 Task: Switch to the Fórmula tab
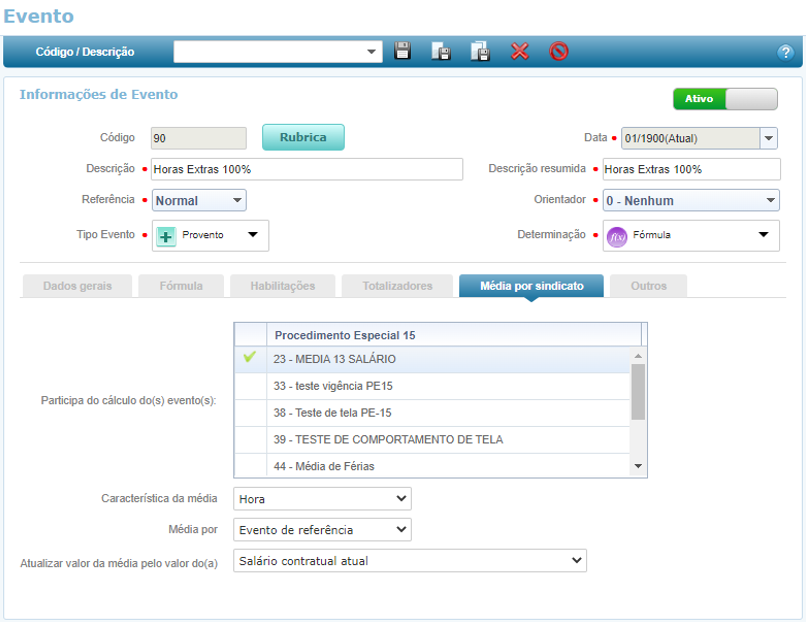[x=181, y=286]
